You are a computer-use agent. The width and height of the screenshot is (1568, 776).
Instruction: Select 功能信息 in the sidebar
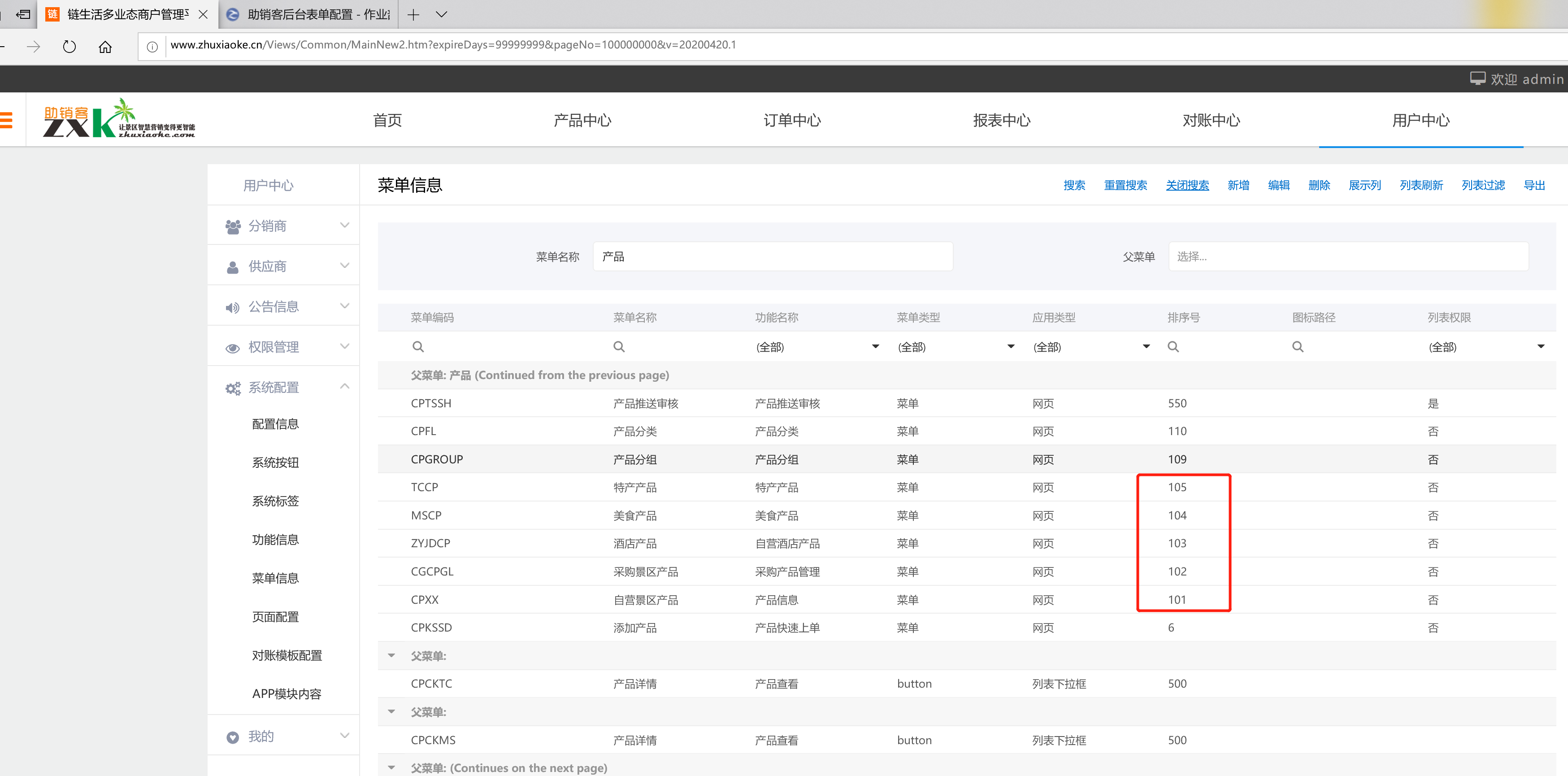275,540
